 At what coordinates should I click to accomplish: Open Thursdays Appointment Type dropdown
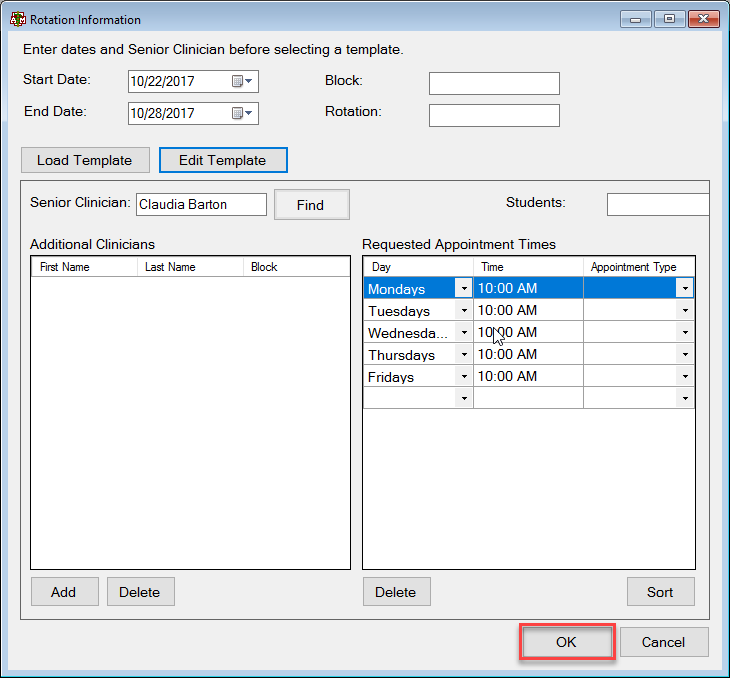click(685, 354)
